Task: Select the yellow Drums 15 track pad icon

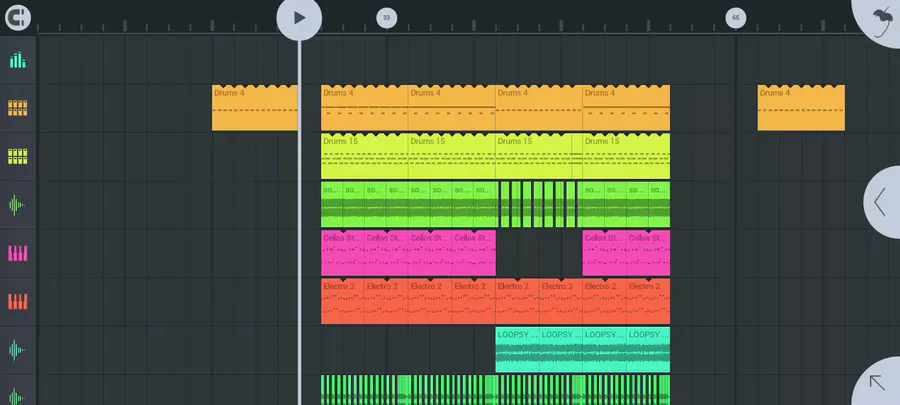Action: [x=18, y=156]
